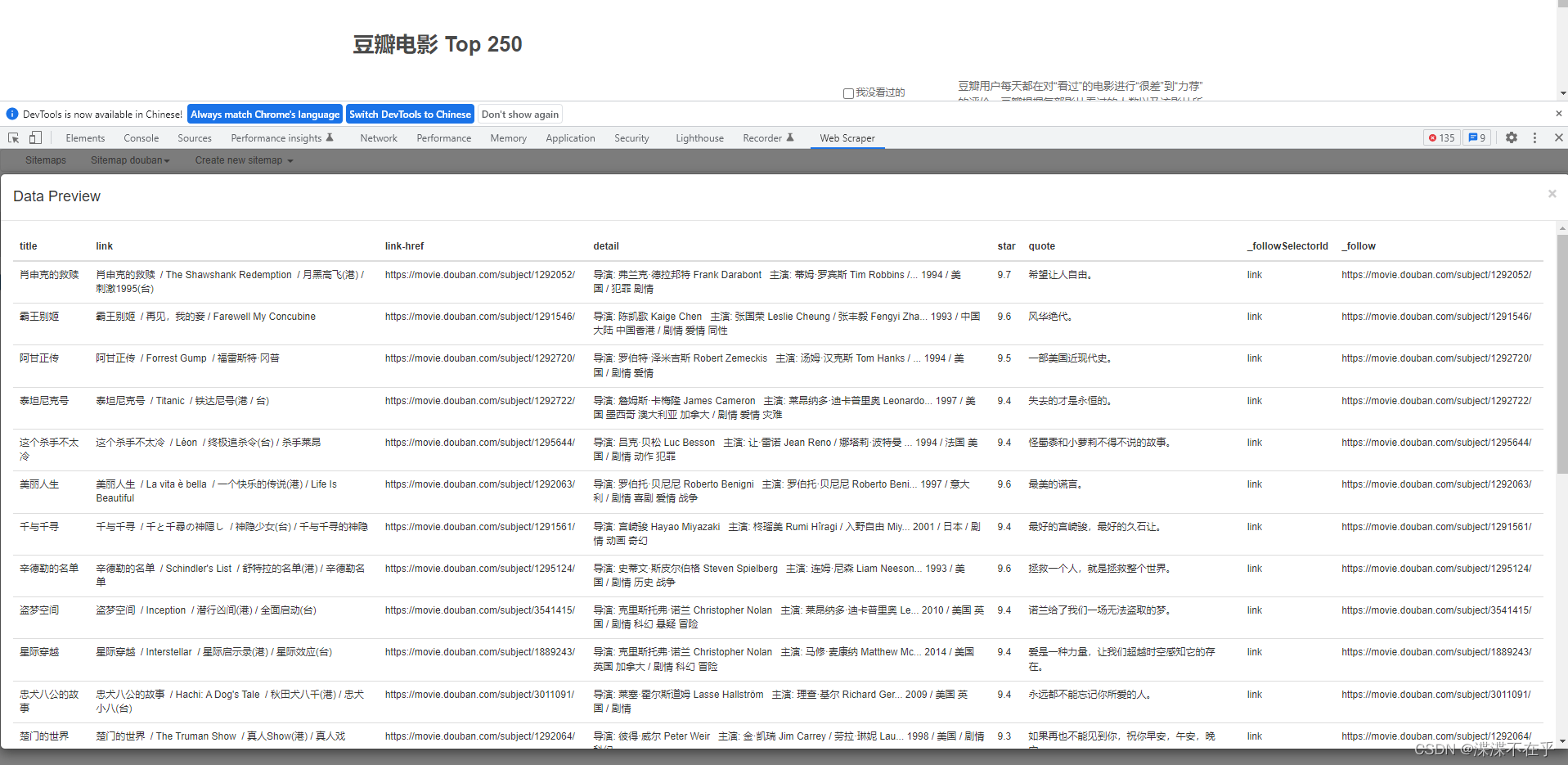Open the Security tab
This screenshot has height=765, width=1568.
pos(632,138)
